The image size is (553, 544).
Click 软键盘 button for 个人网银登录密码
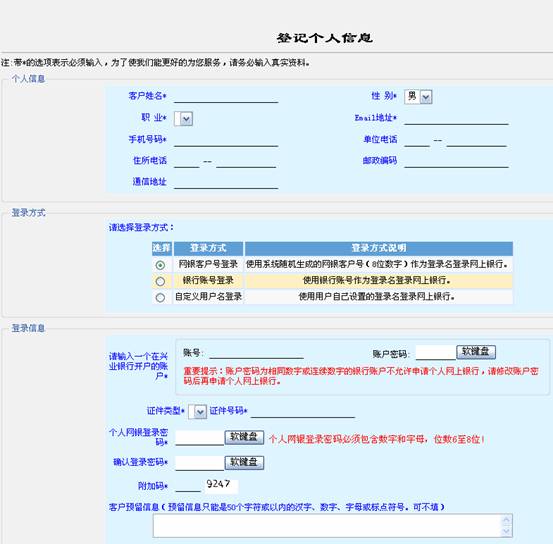[244, 437]
